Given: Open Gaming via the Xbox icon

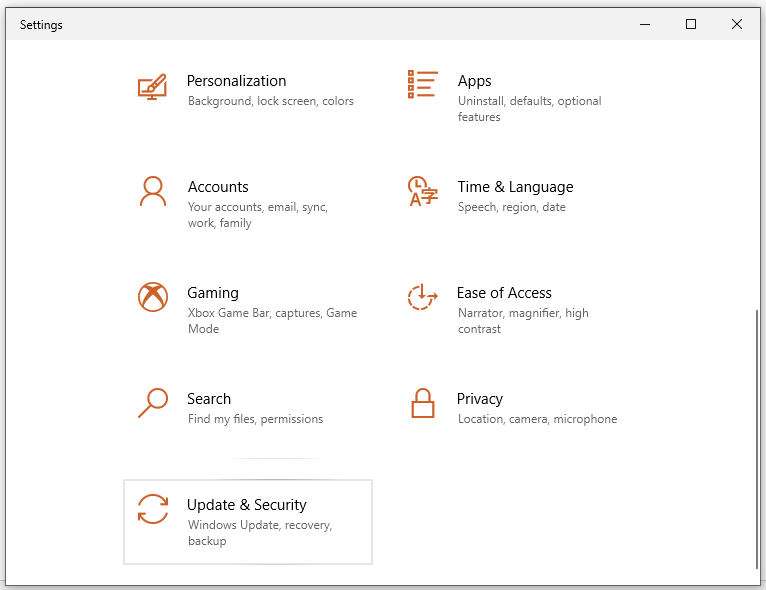Looking at the screenshot, I should click(152, 297).
